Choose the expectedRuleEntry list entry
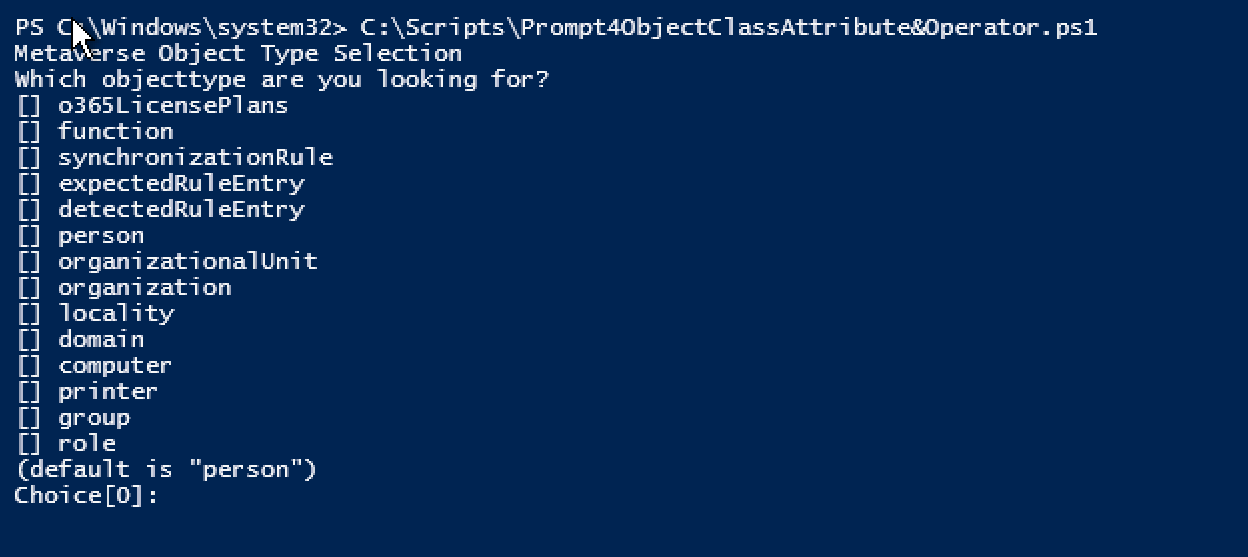The width and height of the screenshot is (1248, 557). [x=181, y=183]
